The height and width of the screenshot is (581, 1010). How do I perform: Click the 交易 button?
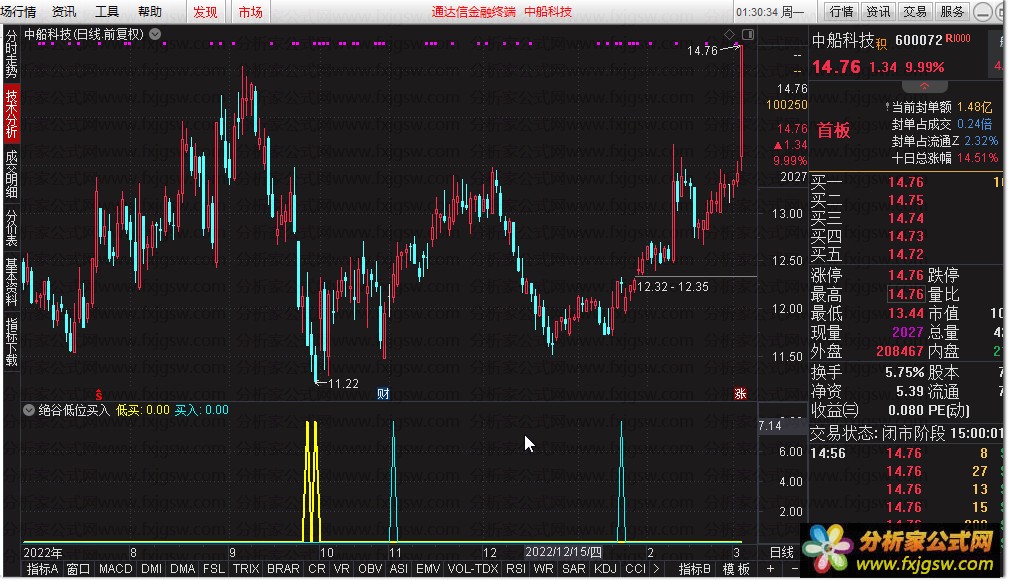(915, 12)
